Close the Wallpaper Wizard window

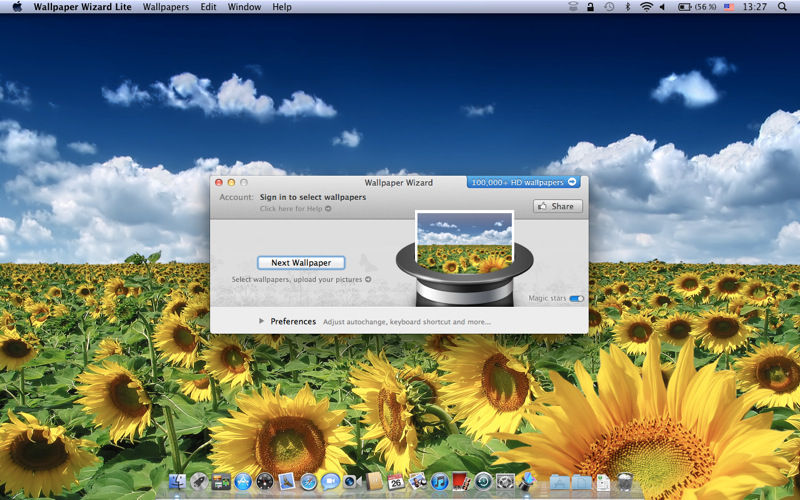pos(219,182)
